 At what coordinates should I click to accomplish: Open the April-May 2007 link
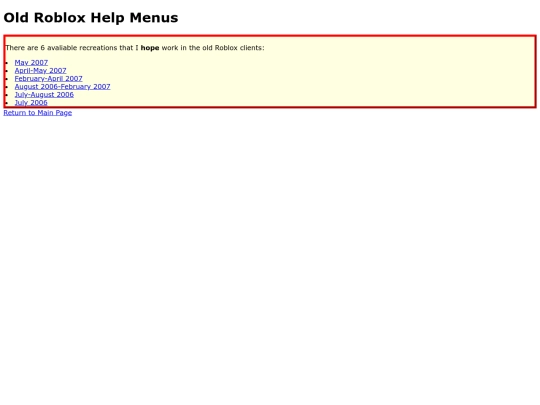(x=40, y=71)
